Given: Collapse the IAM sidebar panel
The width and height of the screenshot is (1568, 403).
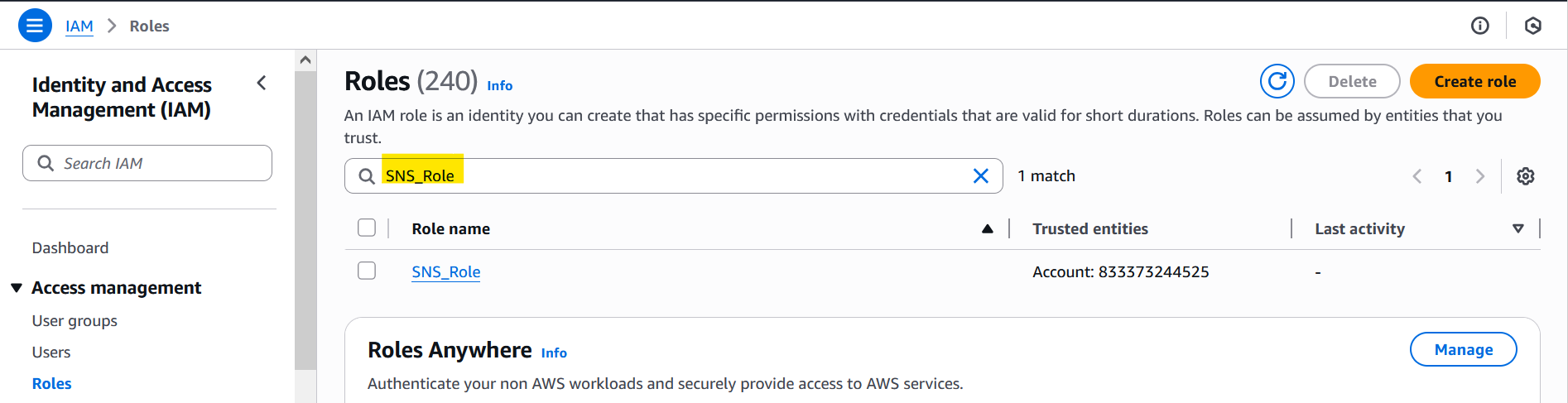Looking at the screenshot, I should click(262, 83).
